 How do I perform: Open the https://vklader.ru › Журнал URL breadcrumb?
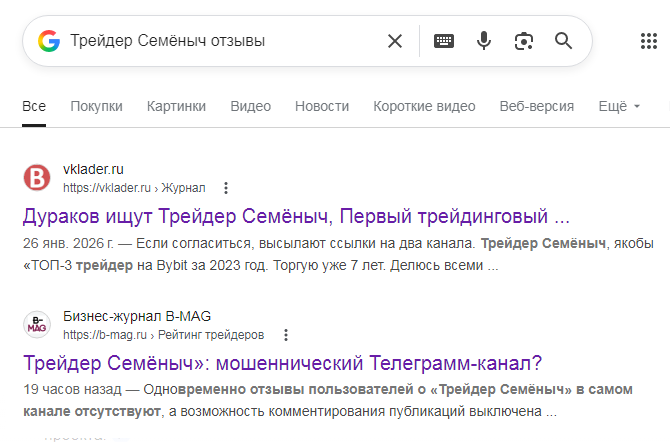coord(134,188)
